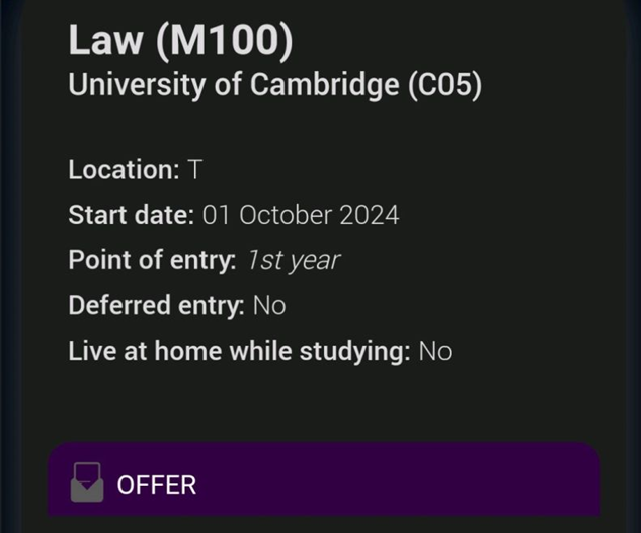This screenshot has width=641, height=533.
Task: Click the Deferred entry No value
Action: 269,306
